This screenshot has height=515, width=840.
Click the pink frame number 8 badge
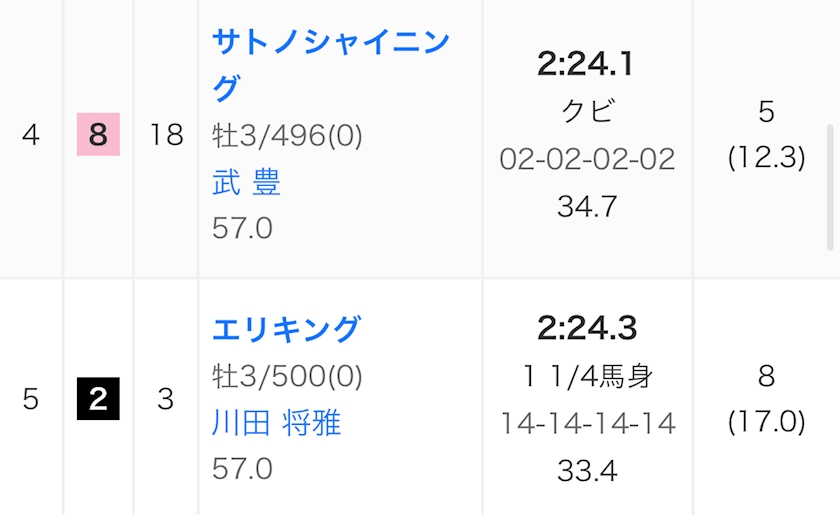point(98,135)
